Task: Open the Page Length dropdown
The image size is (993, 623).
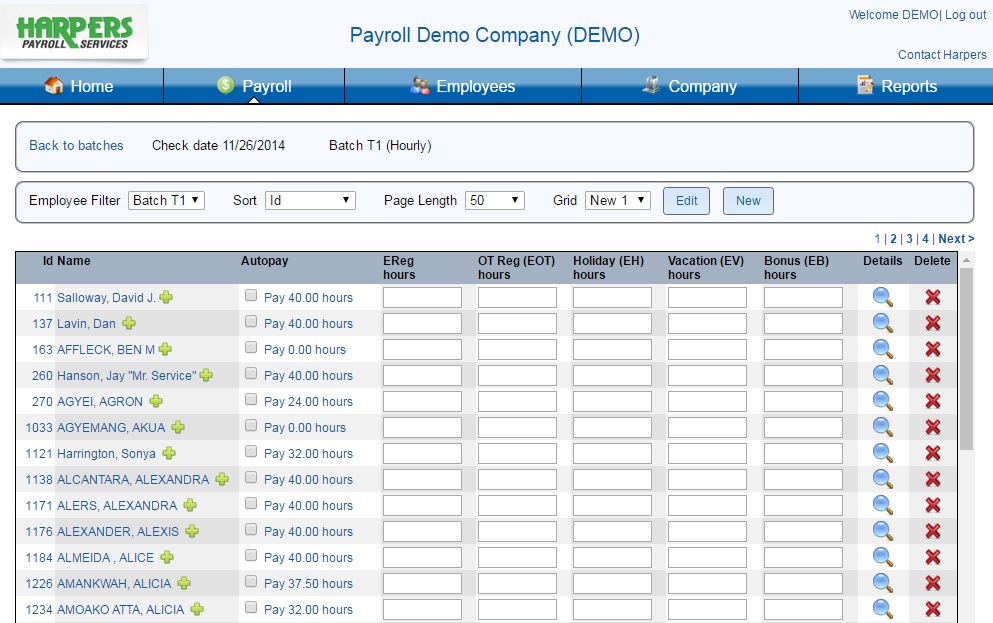Action: [494, 200]
